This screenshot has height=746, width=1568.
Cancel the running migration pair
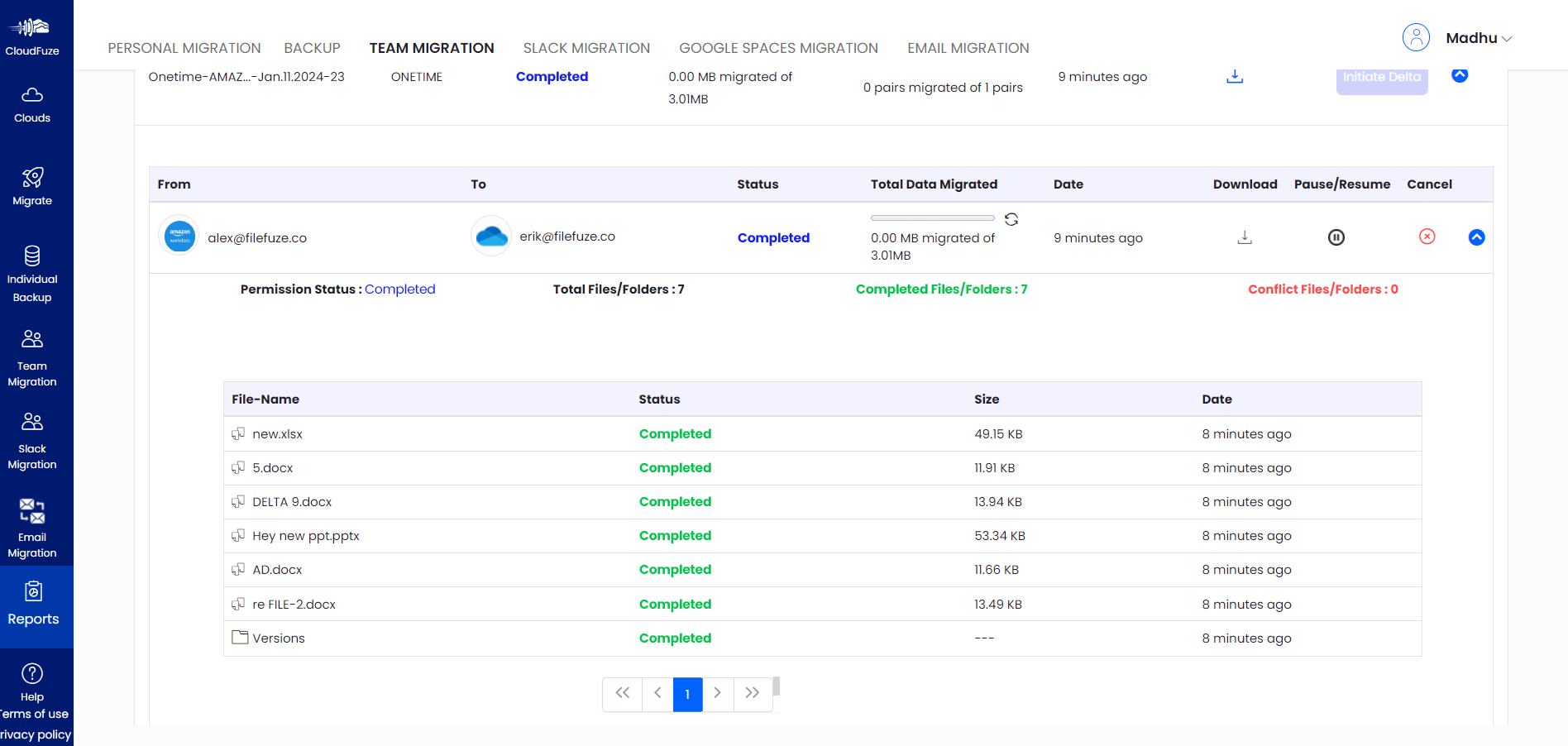click(1427, 237)
